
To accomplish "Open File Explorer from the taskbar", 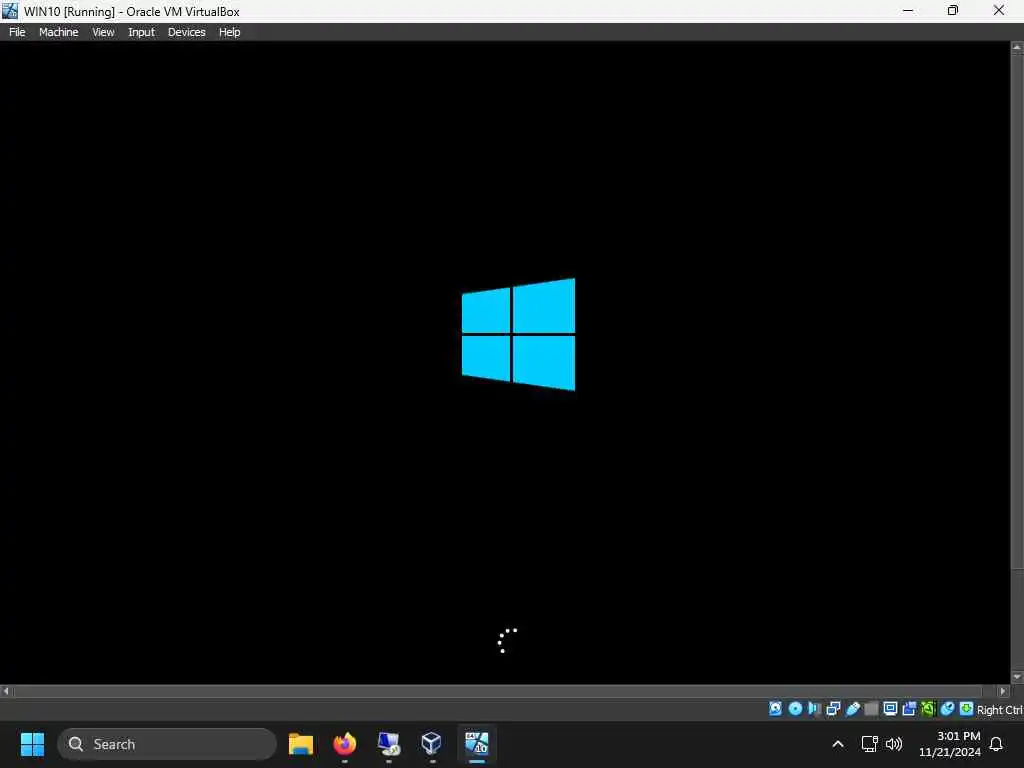I will click(300, 744).
